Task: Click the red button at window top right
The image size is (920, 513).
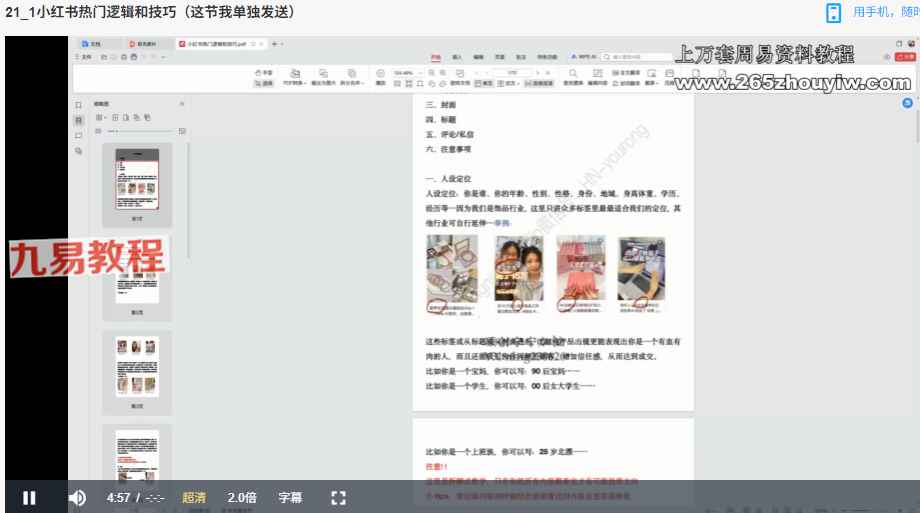Action: click(x=905, y=57)
